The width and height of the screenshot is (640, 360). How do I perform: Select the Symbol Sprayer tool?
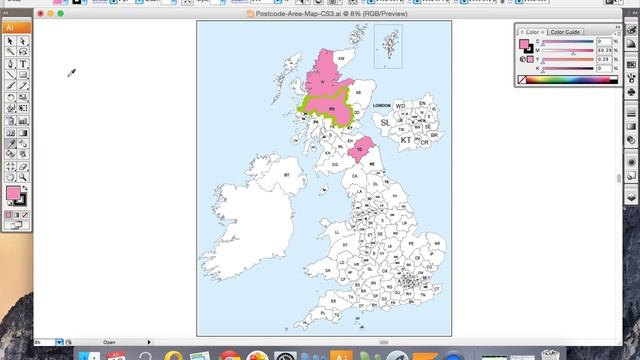click(x=11, y=121)
